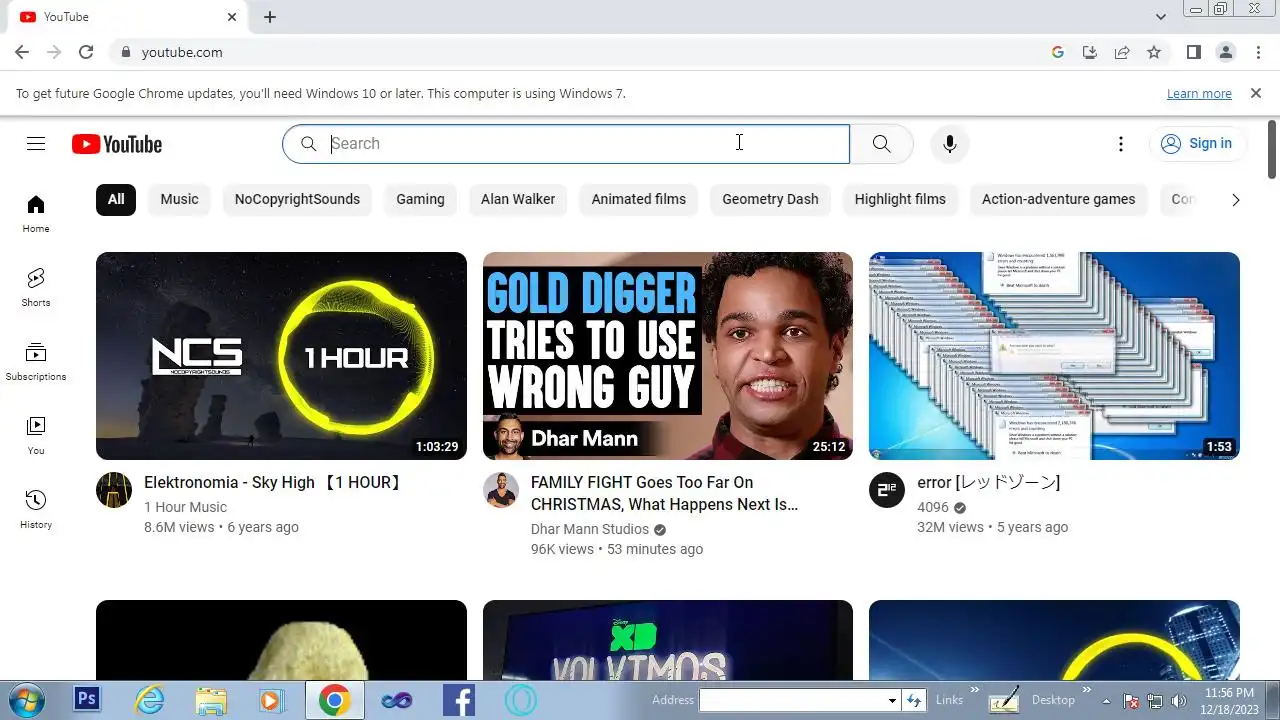Click Dhar Mann Studios channel avatar
The image size is (1280, 720).
pos(501,490)
